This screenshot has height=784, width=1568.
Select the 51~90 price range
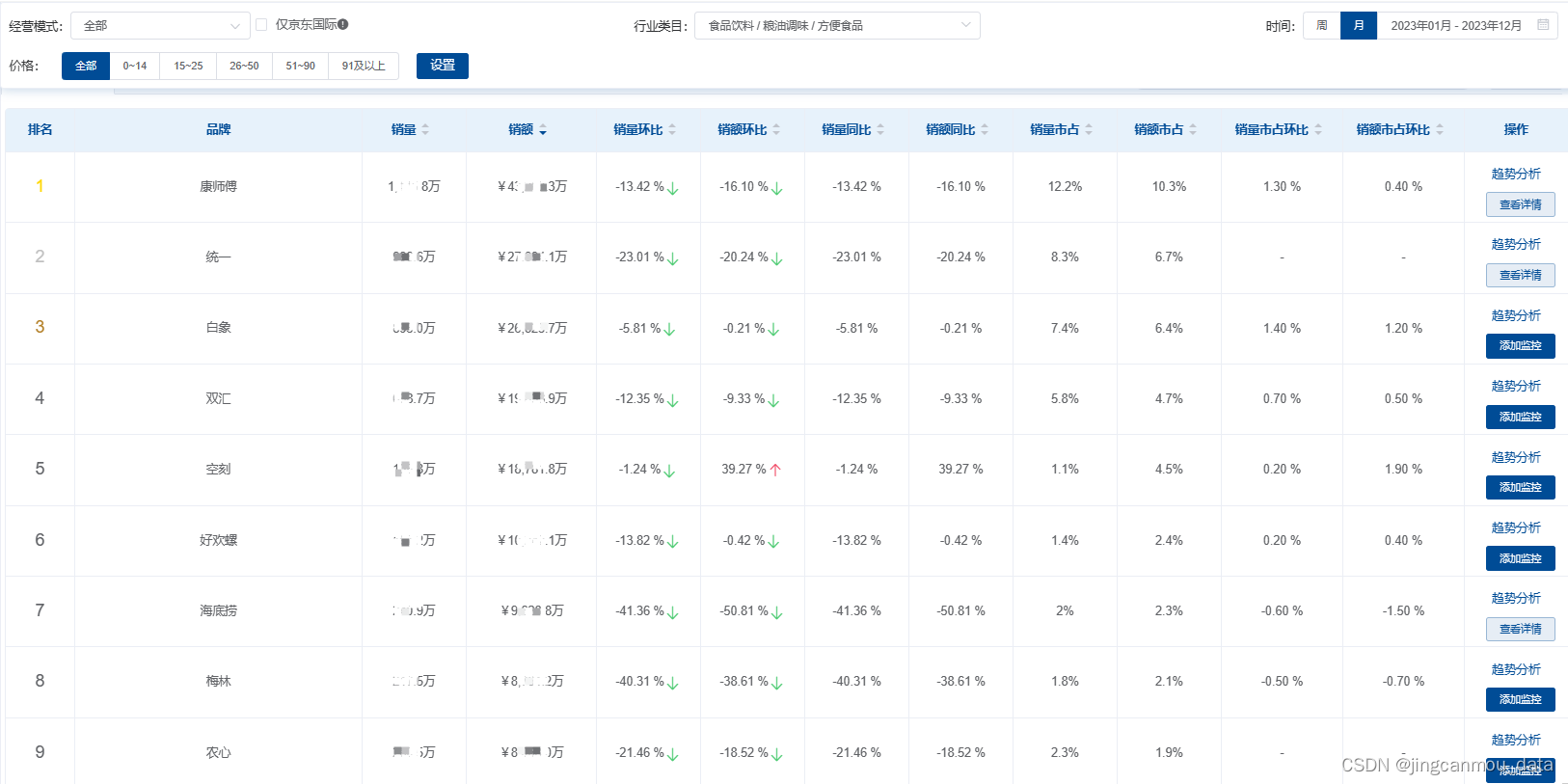coord(300,66)
